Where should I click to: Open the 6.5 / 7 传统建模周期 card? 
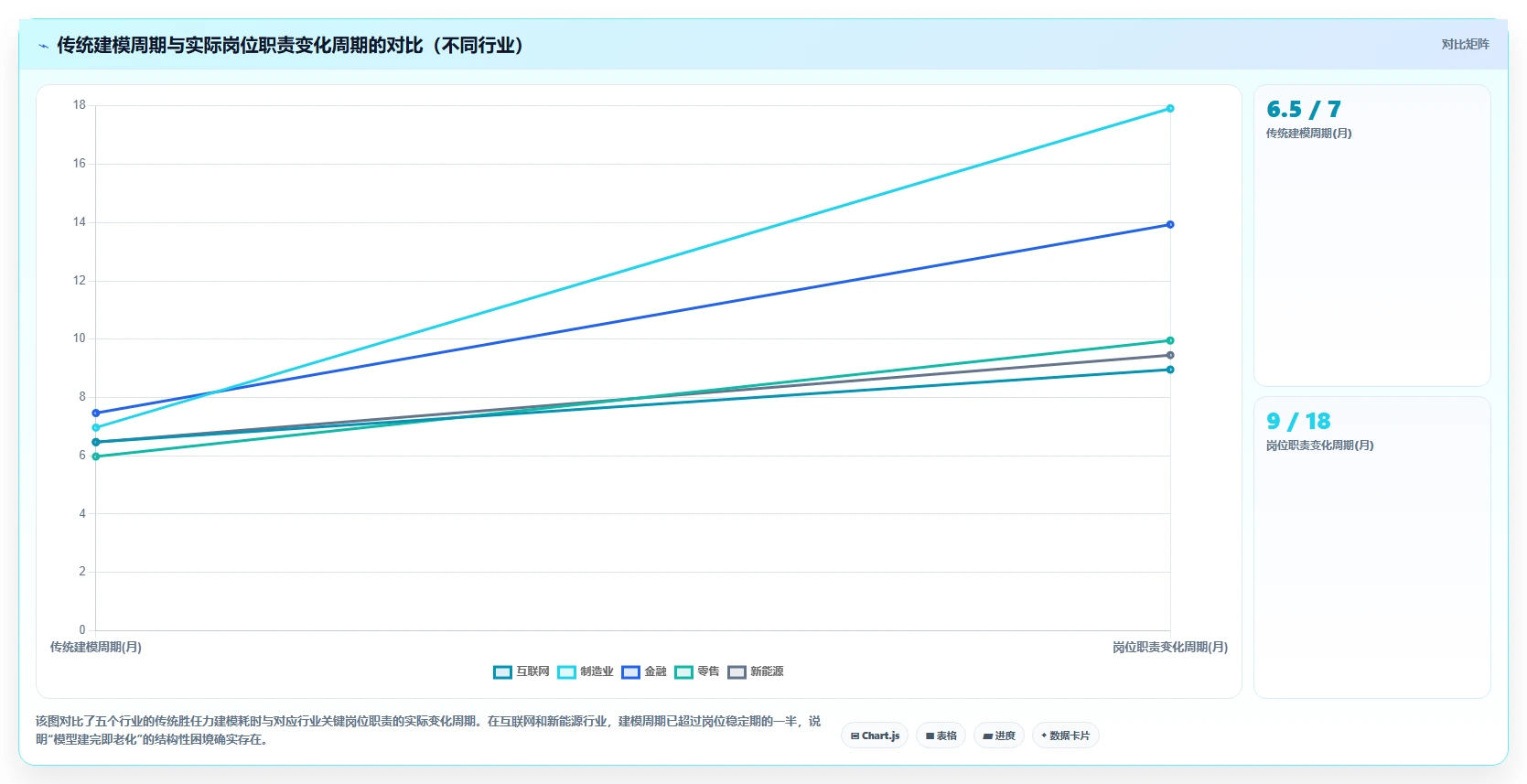1371,235
